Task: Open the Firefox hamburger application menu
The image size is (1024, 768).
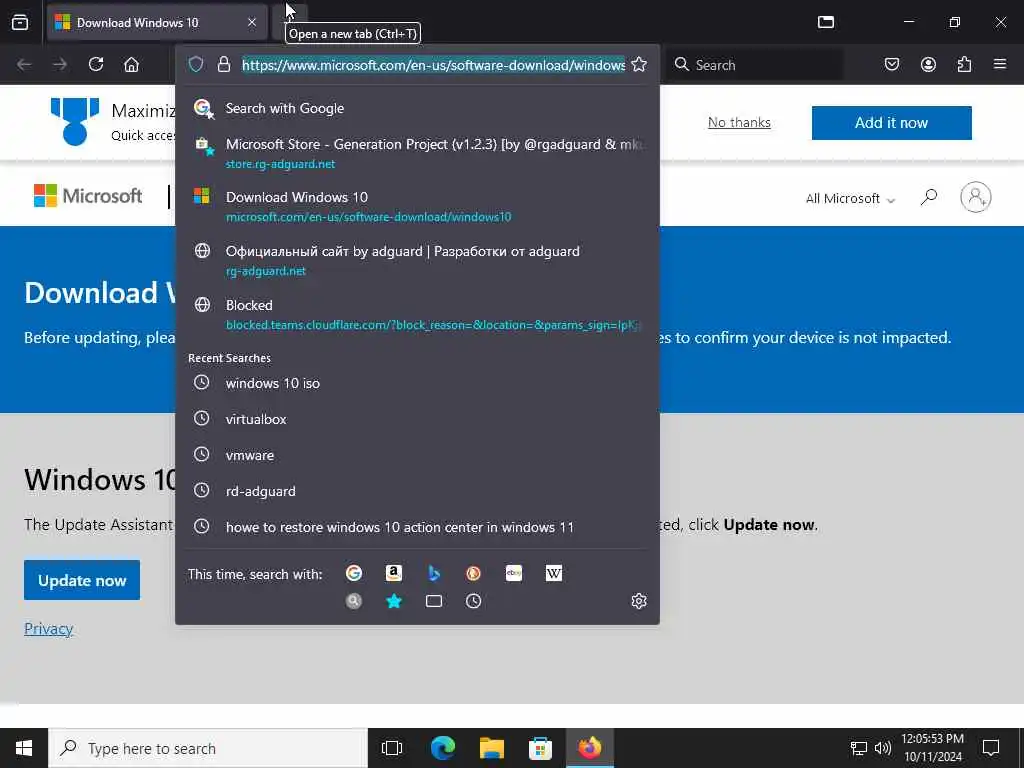Action: 1000,65
